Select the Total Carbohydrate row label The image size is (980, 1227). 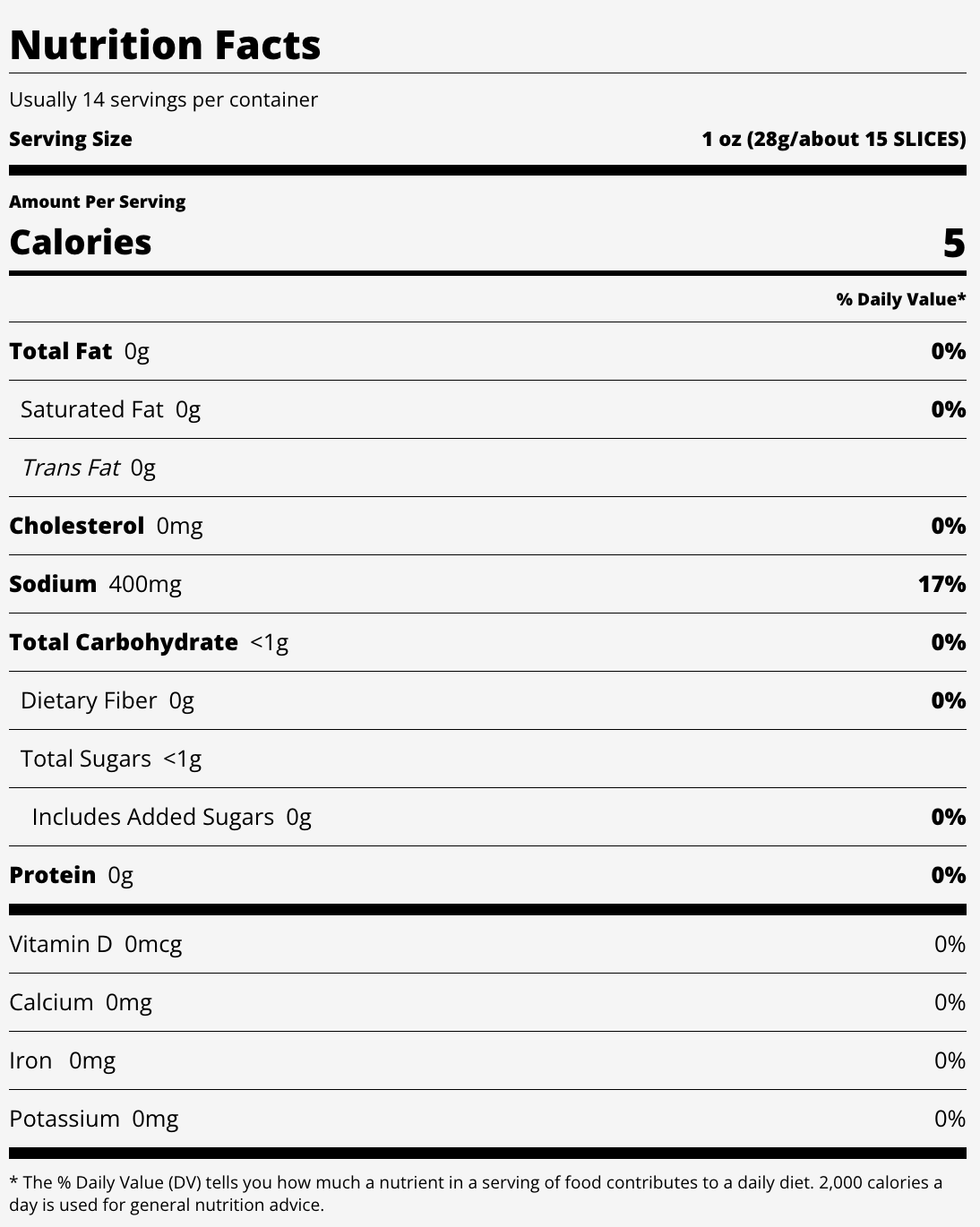149,642
